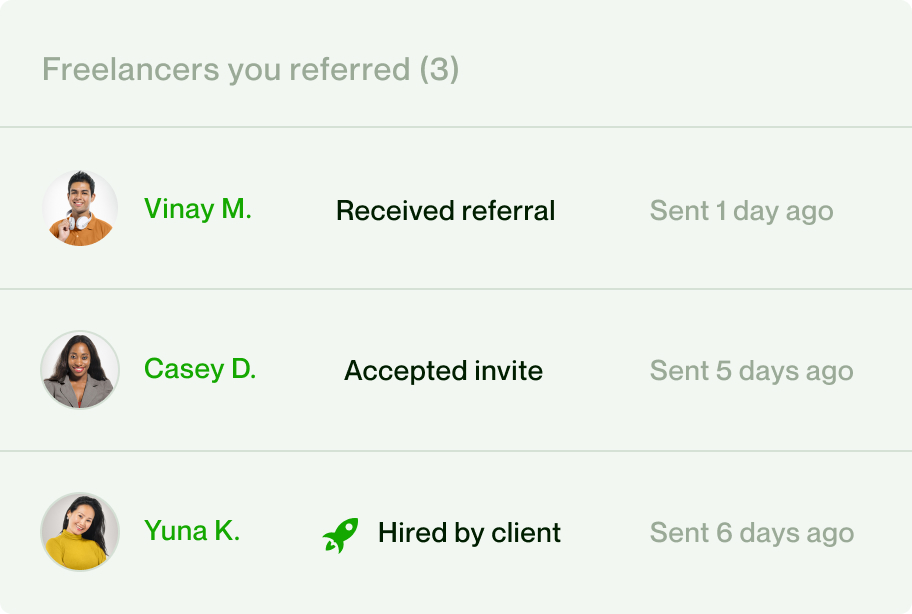This screenshot has height=614, width=912.
Task: Click the Accepted invite status label
Action: tap(442, 370)
